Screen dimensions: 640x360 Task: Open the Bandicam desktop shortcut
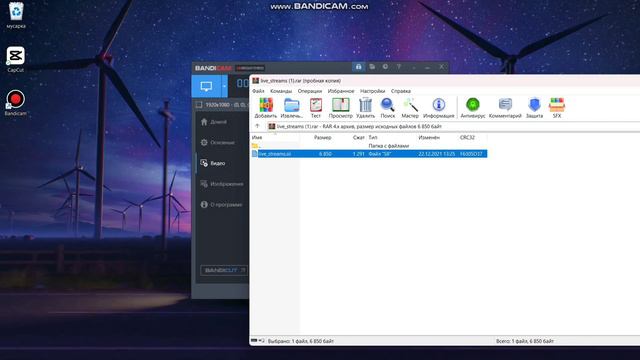16,99
